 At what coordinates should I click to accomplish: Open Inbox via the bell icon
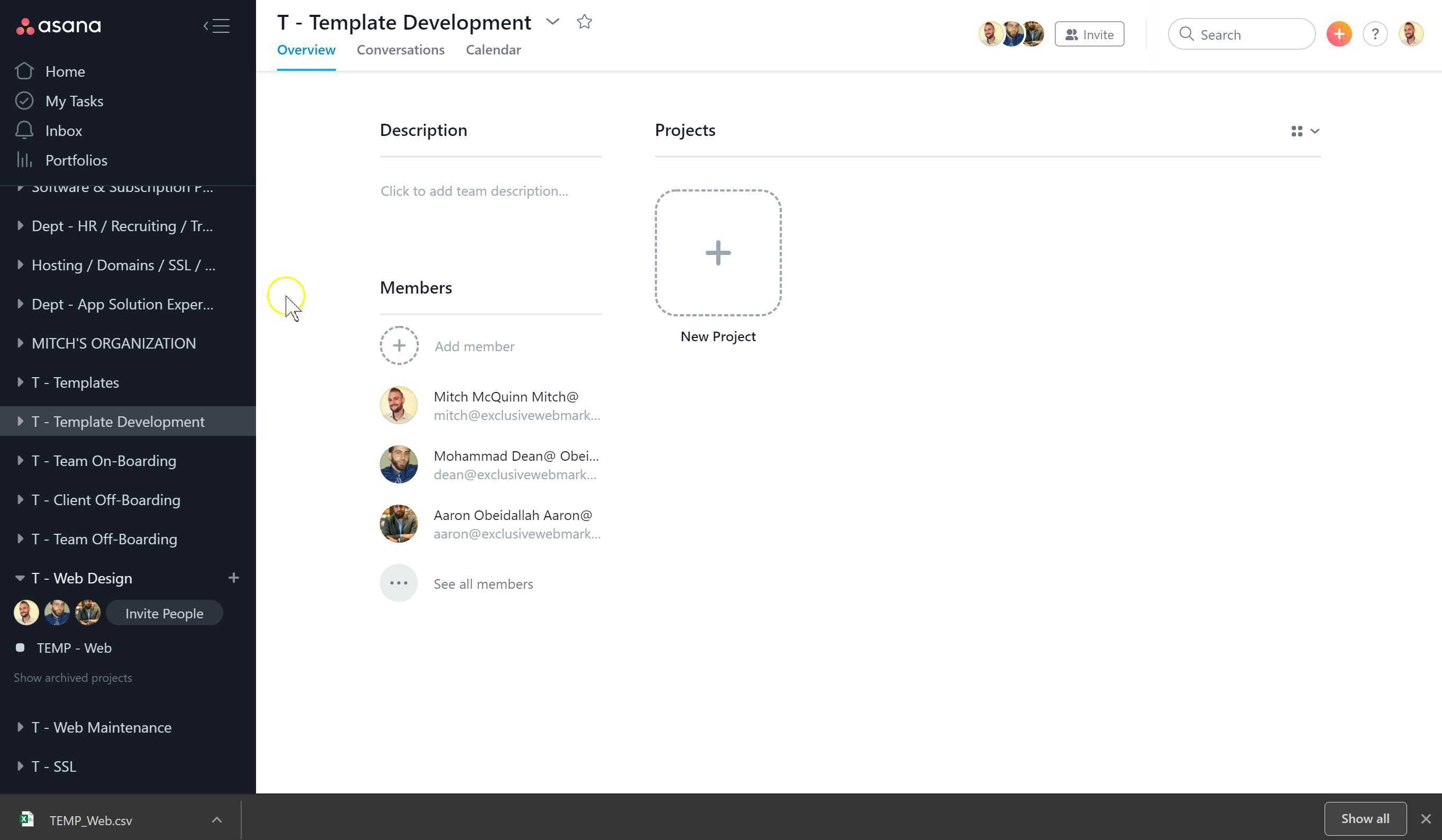[x=24, y=131]
